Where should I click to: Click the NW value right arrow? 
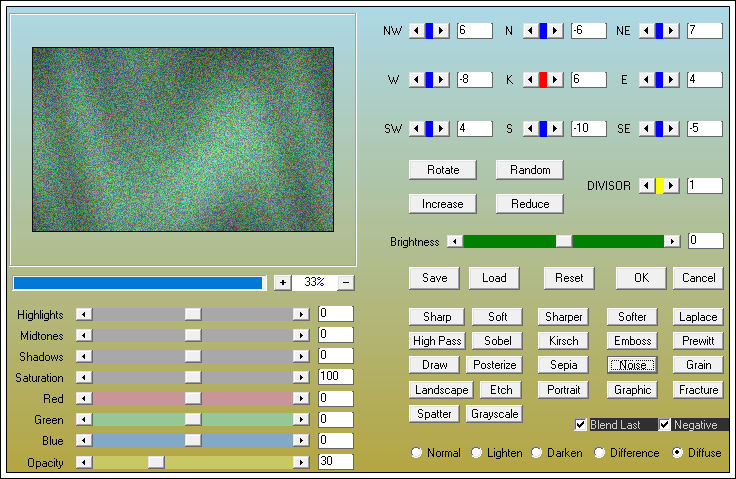442,31
